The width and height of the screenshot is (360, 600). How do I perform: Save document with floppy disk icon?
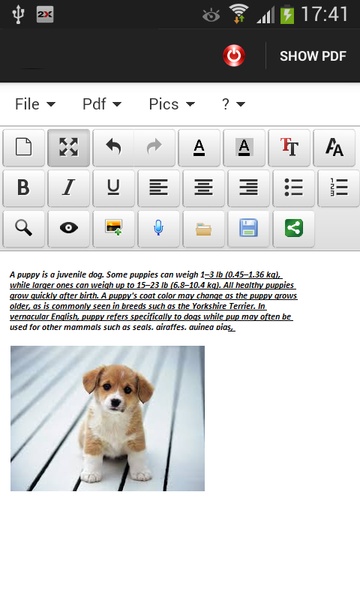[x=249, y=229]
